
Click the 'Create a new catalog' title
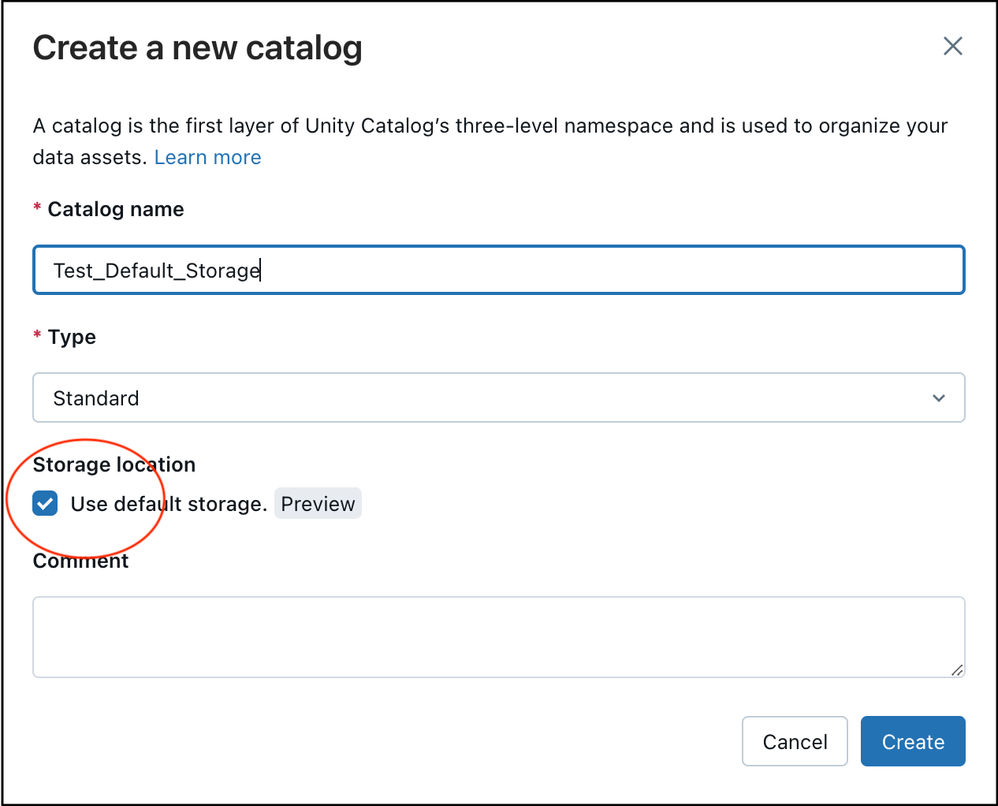(x=197, y=48)
